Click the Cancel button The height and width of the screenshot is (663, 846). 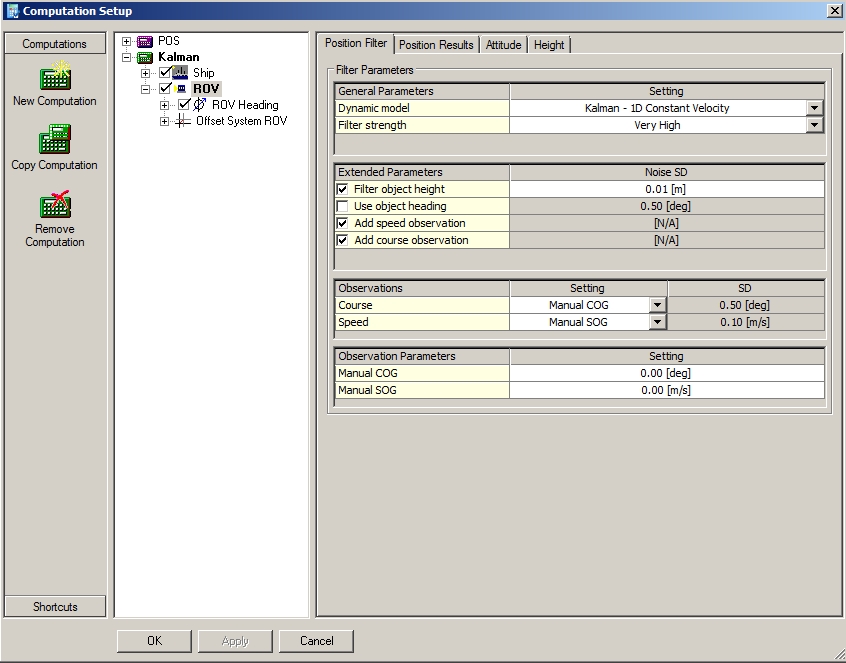[316, 641]
